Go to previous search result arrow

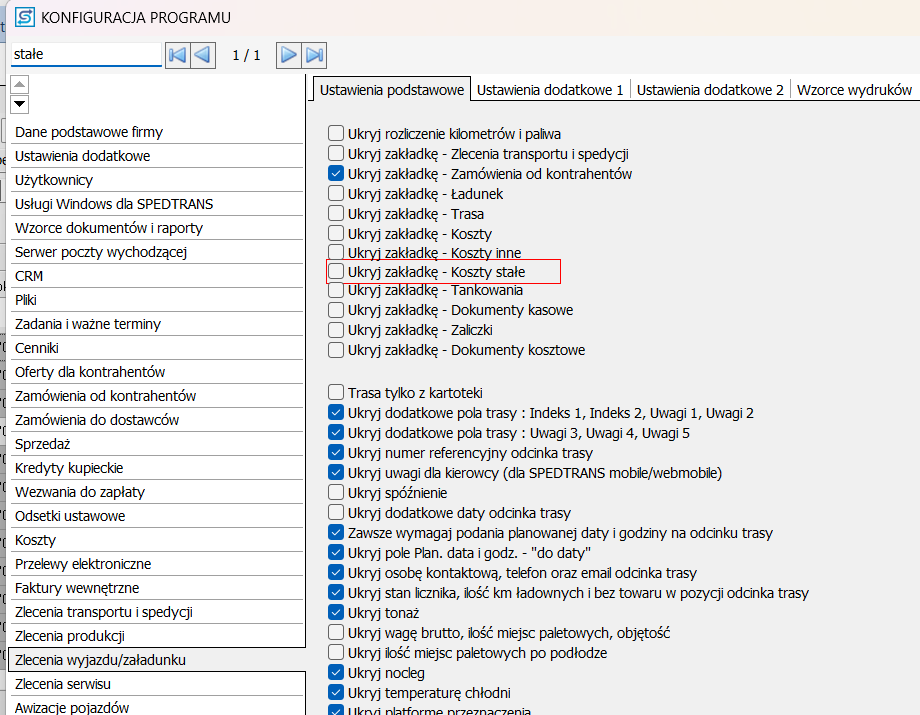pyautogui.click(x=202, y=55)
